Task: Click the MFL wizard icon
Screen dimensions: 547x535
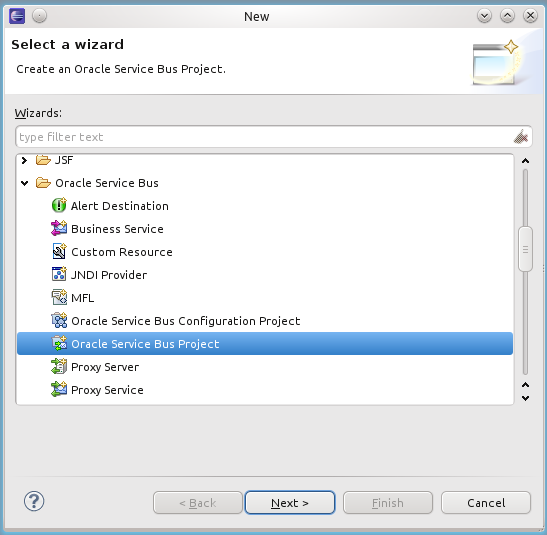Action: [x=59, y=297]
